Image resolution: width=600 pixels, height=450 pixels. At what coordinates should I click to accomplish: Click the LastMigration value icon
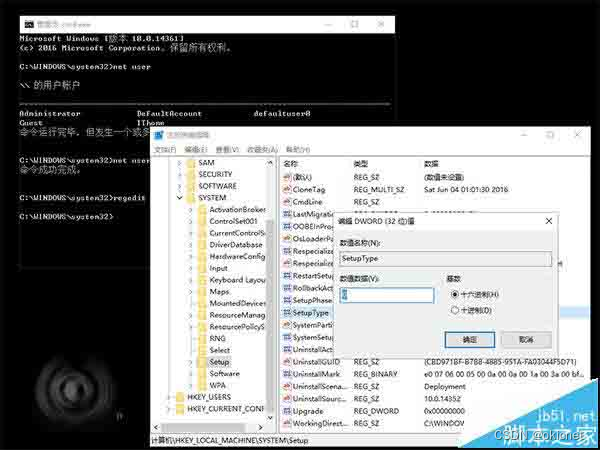[x=287, y=214]
